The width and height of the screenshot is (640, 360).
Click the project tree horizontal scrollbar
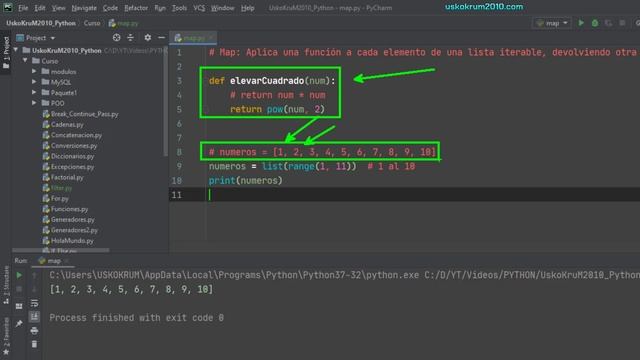click(61, 250)
